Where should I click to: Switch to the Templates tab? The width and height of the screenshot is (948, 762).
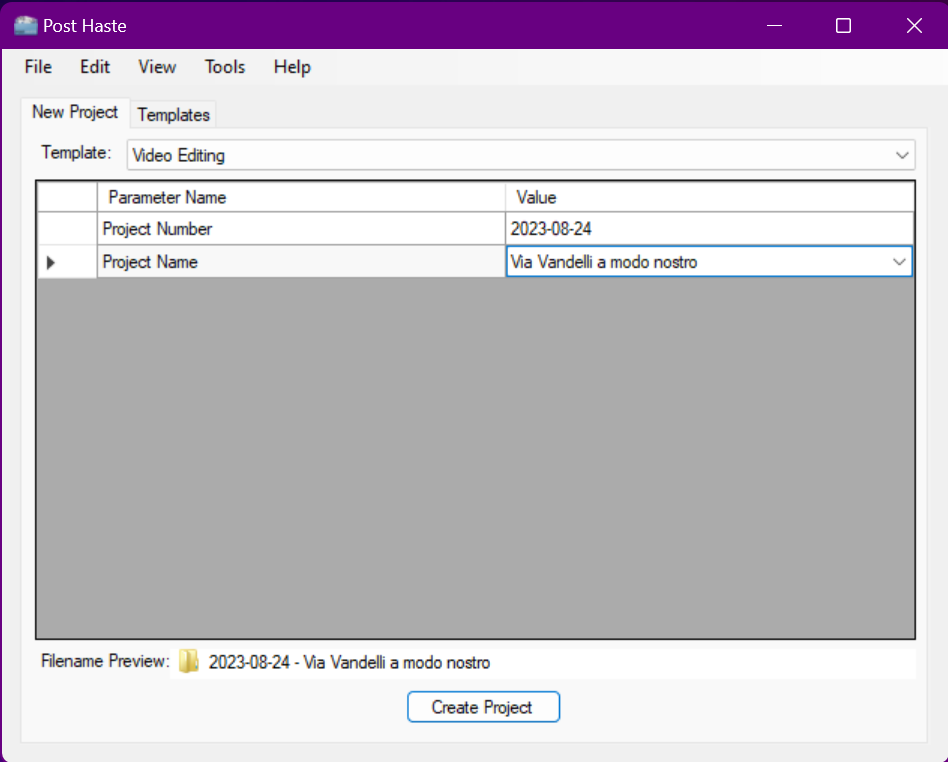tap(174, 115)
